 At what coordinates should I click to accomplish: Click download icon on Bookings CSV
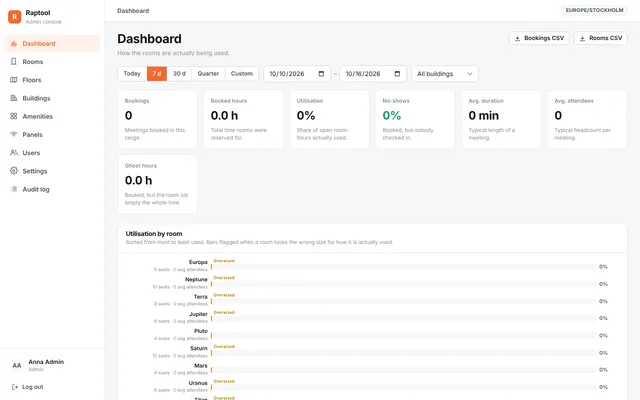[517, 38]
